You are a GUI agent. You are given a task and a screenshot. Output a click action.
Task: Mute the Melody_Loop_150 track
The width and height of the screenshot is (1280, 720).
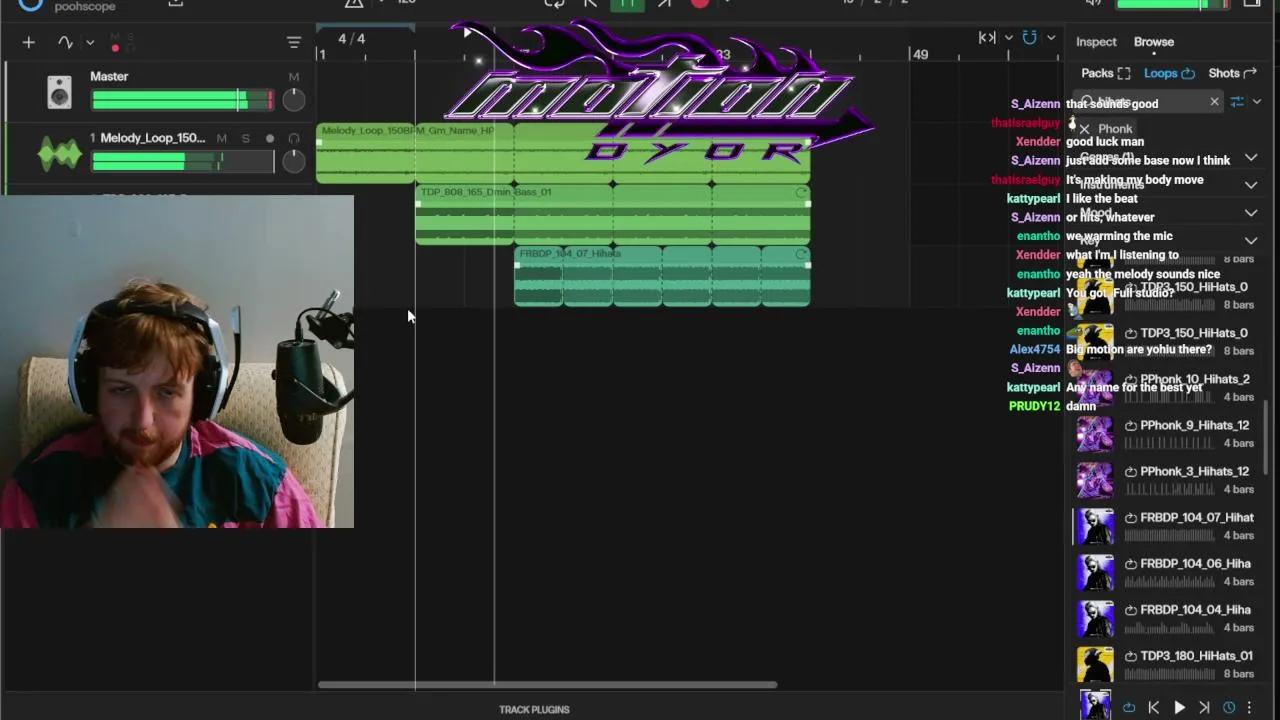221,138
